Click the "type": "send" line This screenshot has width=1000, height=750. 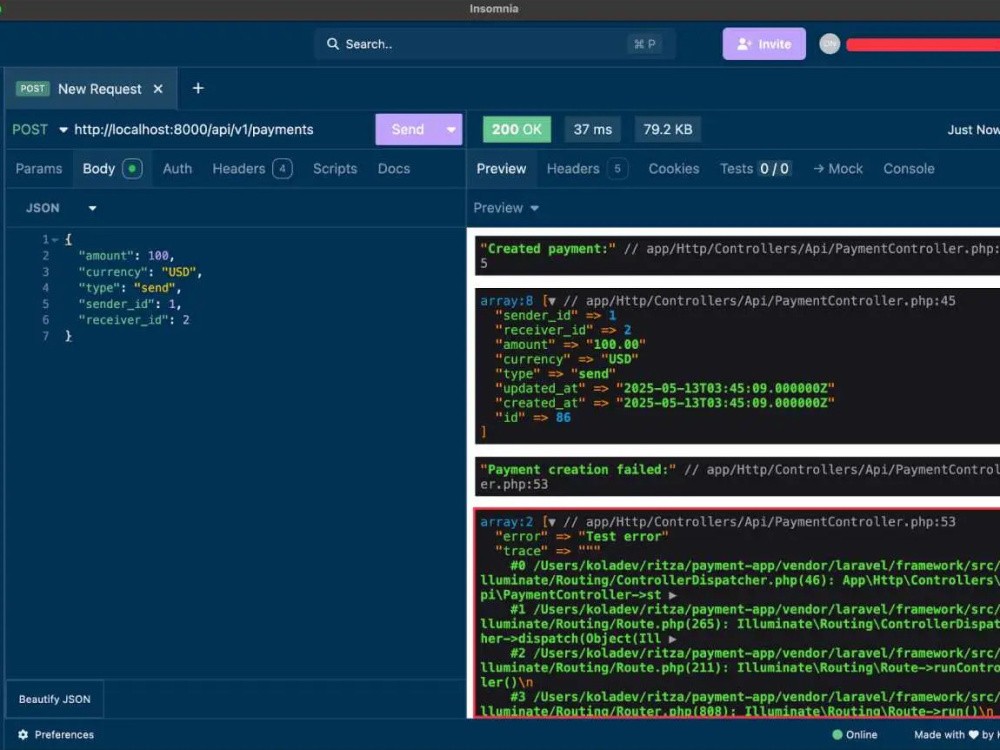tap(130, 288)
